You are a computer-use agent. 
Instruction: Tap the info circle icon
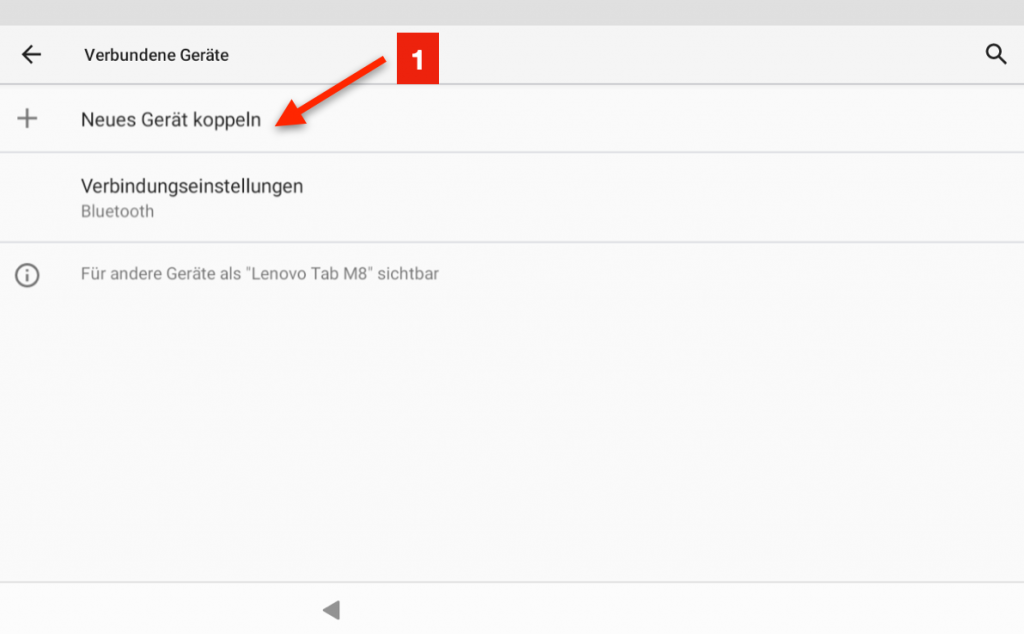click(x=27, y=275)
